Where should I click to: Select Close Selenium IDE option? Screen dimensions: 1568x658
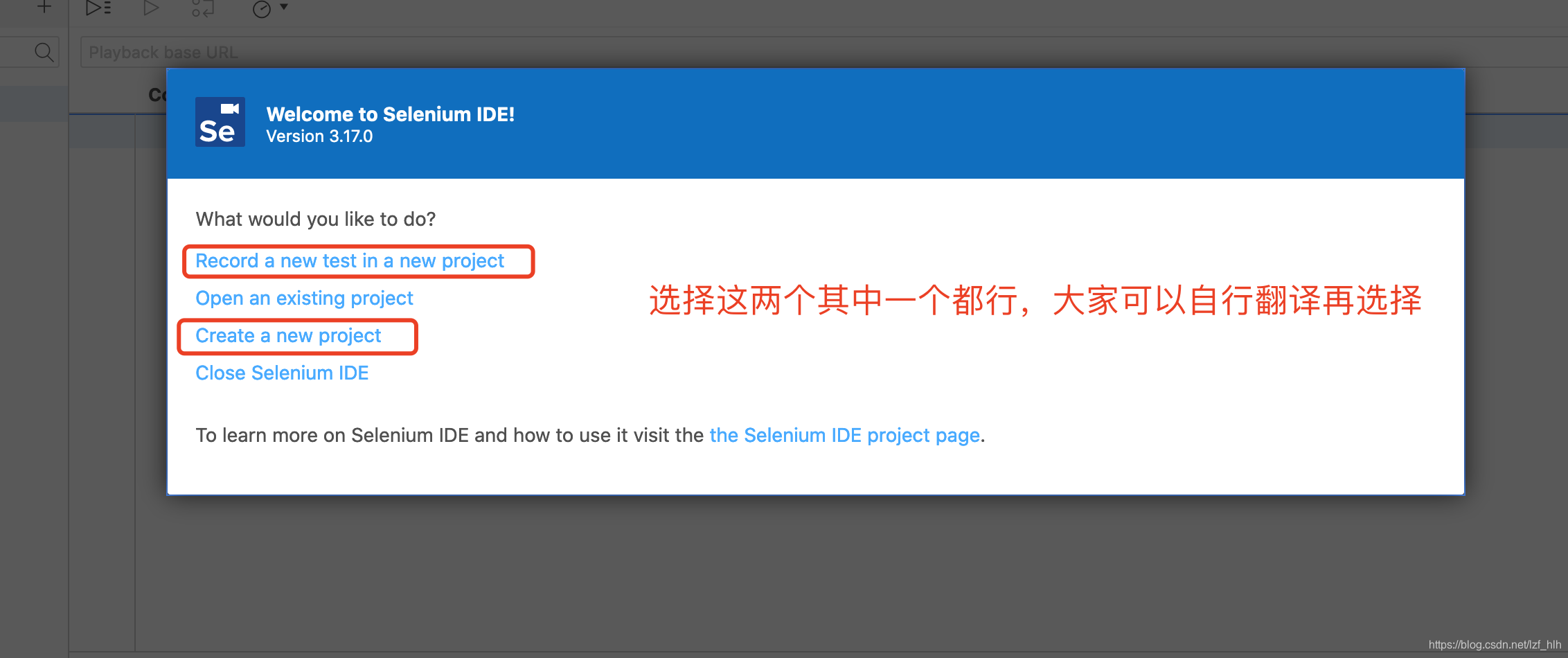click(282, 373)
